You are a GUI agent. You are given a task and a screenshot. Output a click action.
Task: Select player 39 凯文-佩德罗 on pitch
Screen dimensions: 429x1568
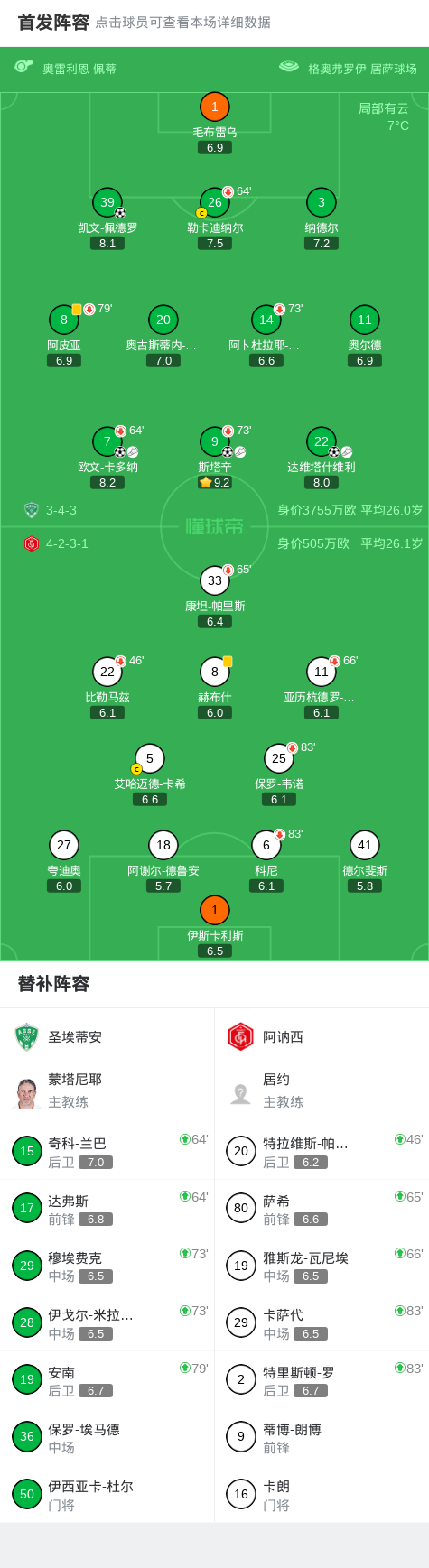click(107, 202)
